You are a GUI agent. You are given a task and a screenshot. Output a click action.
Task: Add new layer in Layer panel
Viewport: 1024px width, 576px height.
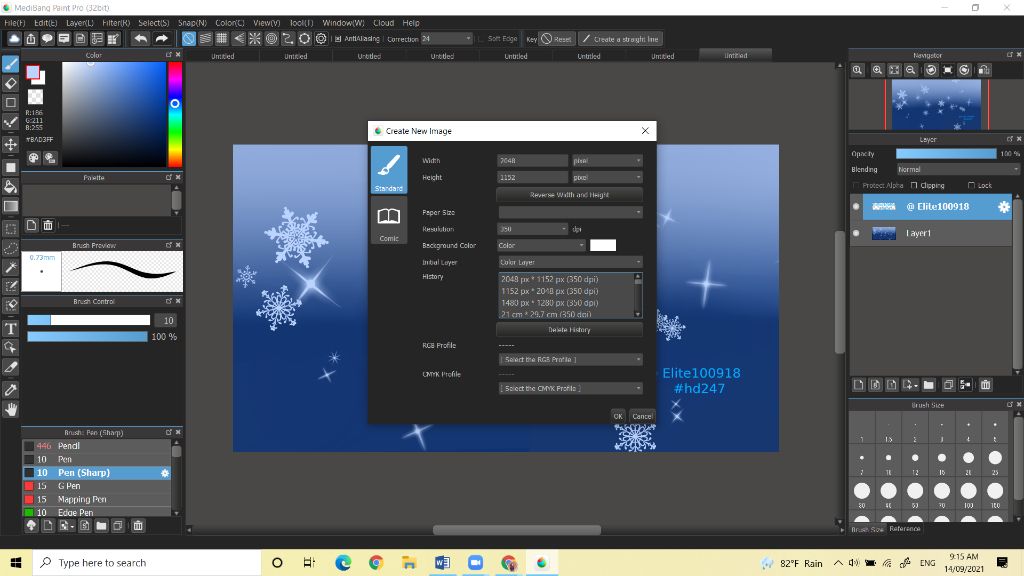859,385
